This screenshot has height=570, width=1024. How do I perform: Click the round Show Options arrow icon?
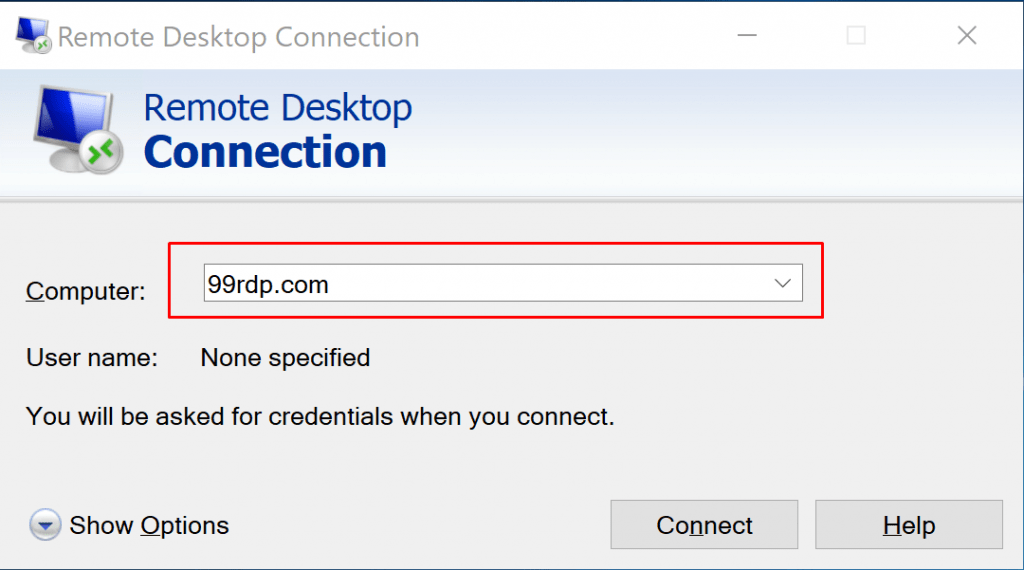[44, 525]
